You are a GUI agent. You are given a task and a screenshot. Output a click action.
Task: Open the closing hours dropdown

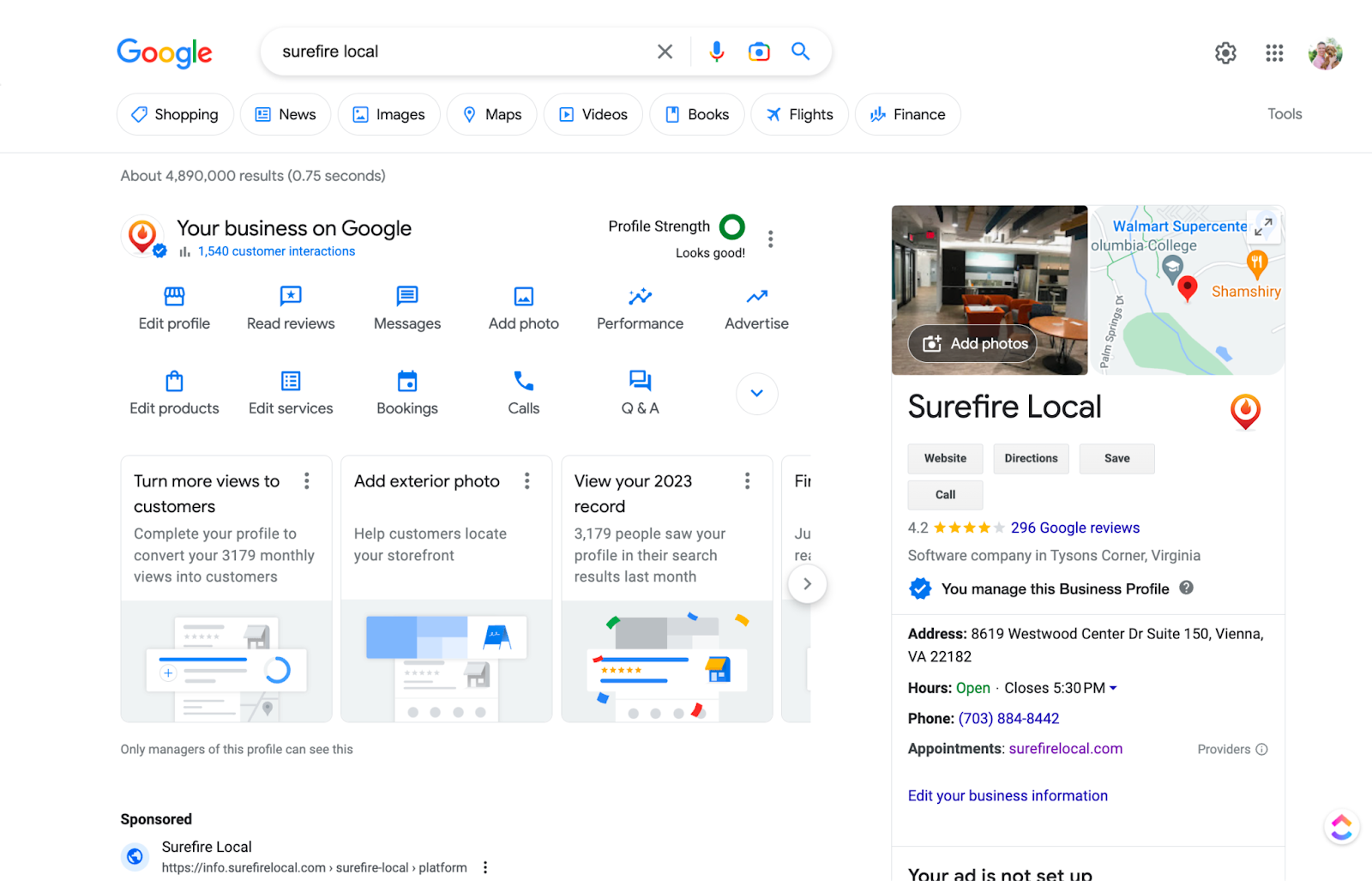pos(1113,687)
